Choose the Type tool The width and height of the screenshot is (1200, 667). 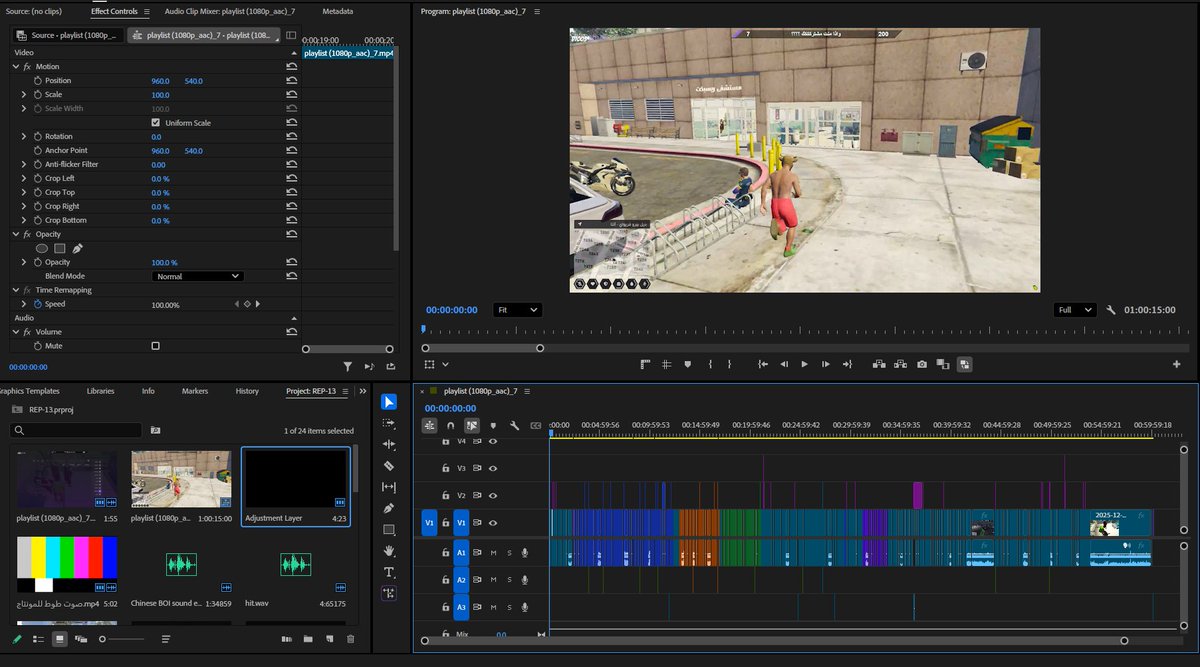click(389, 572)
